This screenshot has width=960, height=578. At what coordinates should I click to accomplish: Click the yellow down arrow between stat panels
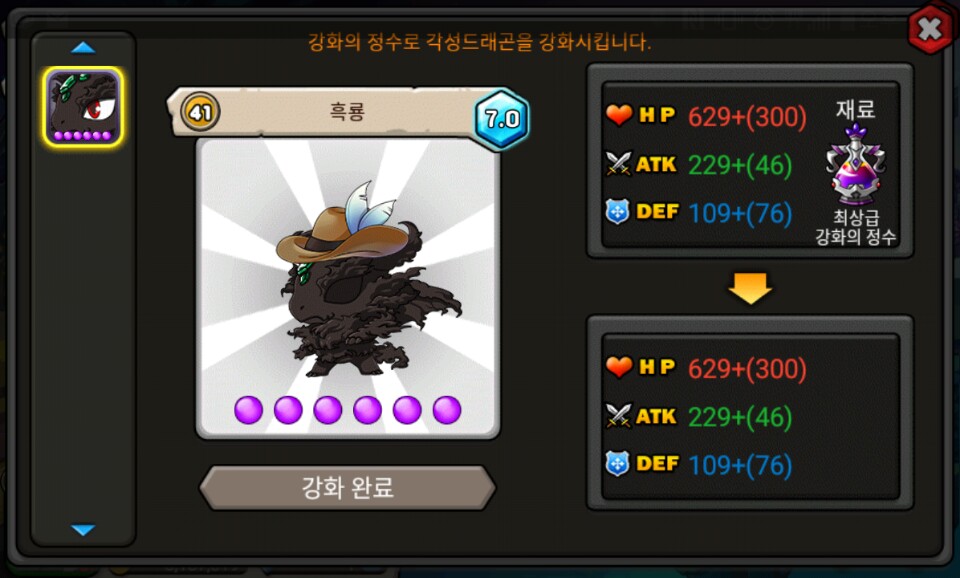[750, 288]
